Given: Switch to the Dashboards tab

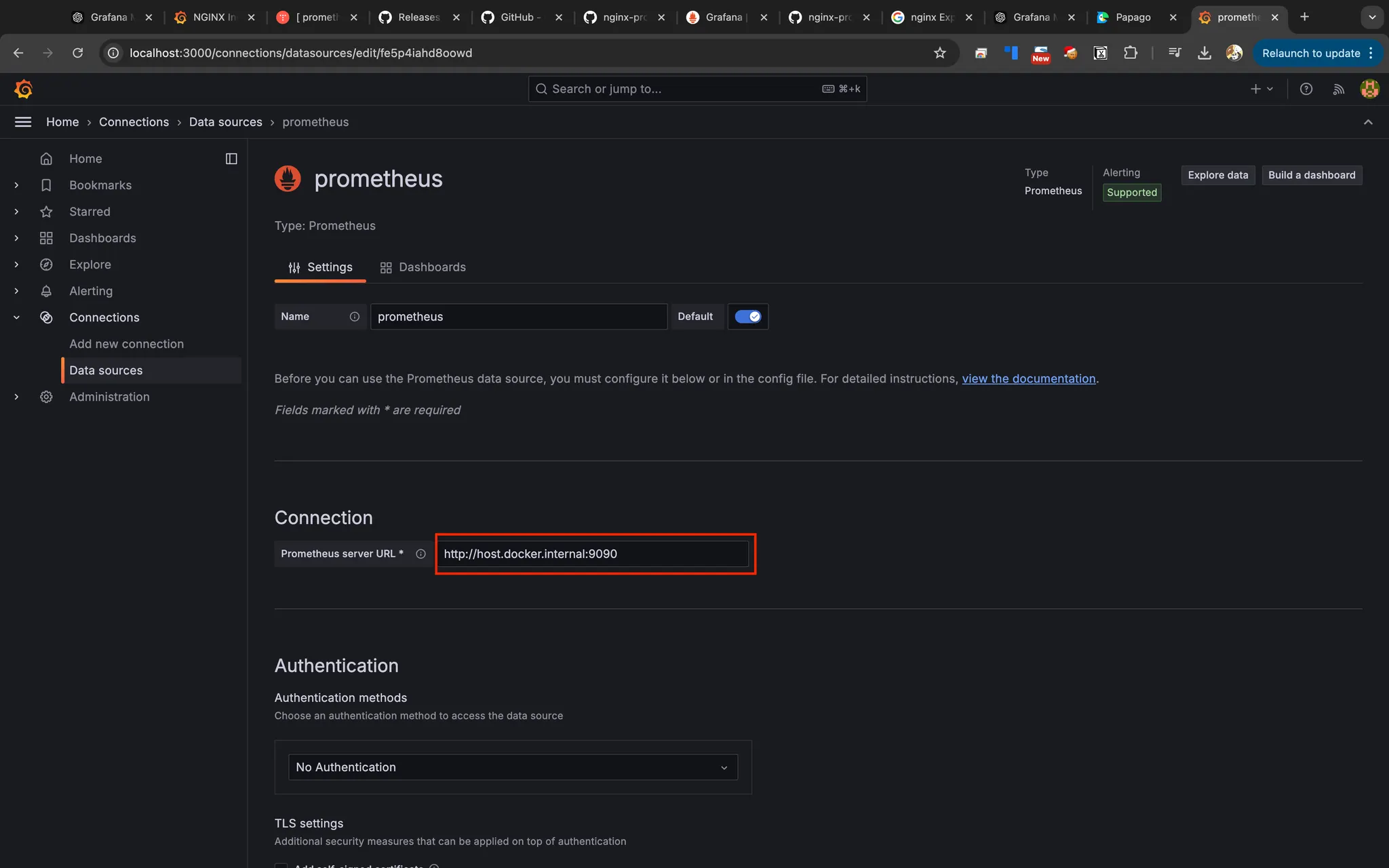Looking at the screenshot, I should 423,267.
